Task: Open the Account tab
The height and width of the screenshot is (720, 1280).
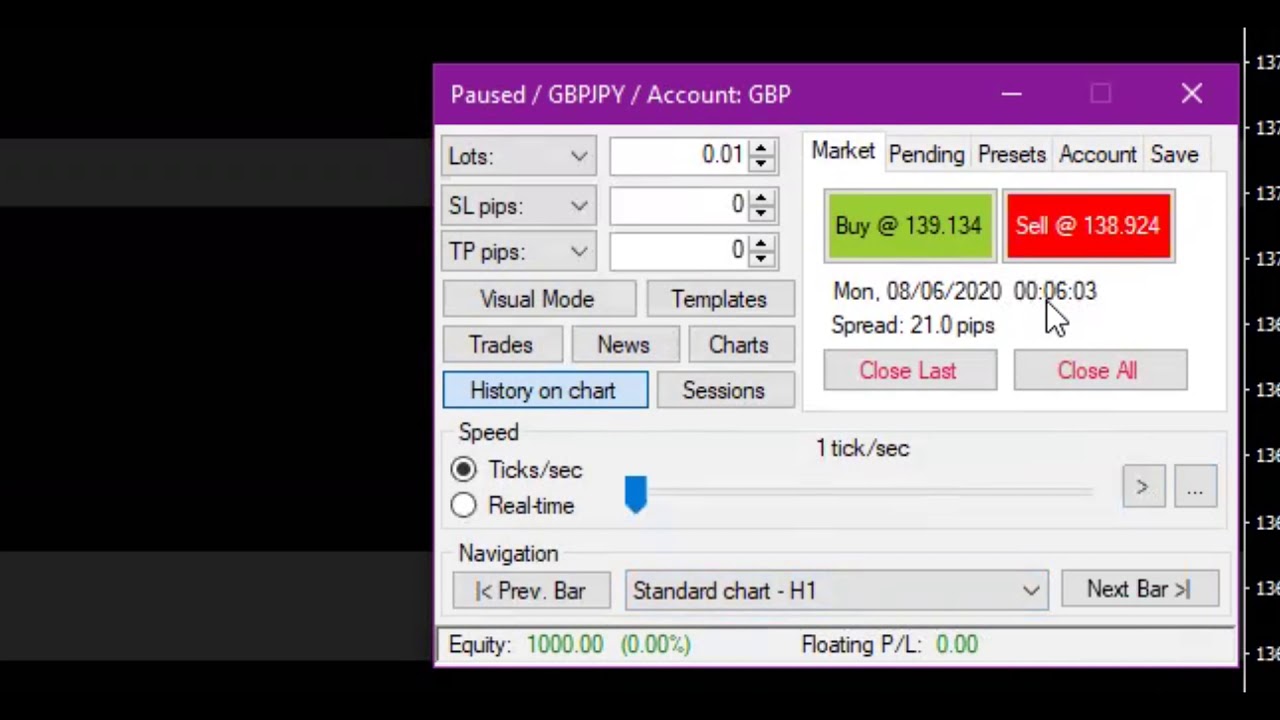Action: [x=1097, y=154]
